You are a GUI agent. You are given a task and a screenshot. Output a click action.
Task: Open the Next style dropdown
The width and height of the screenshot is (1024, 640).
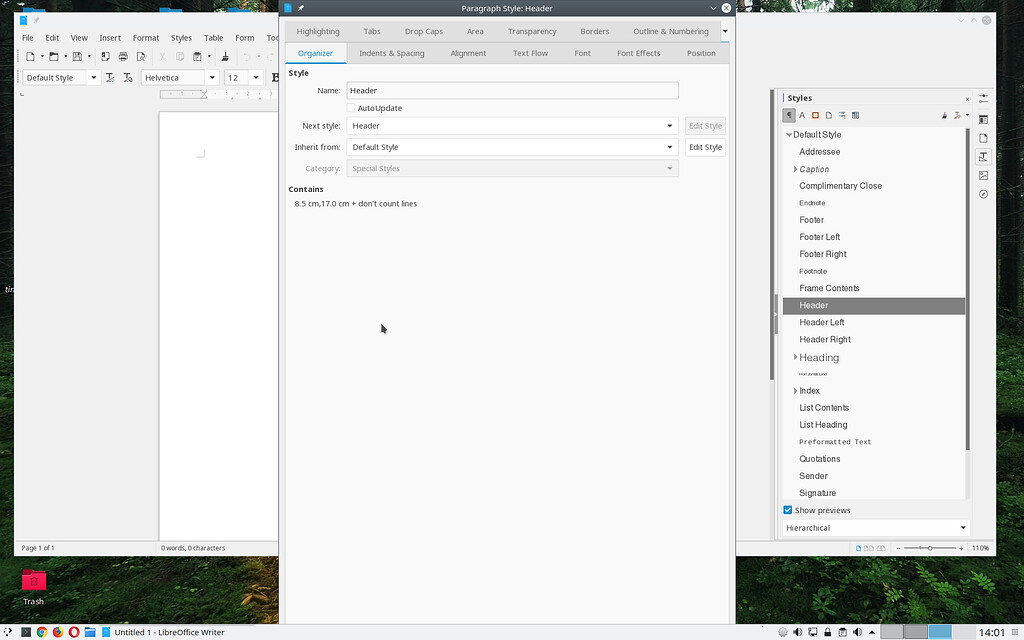[x=670, y=125]
